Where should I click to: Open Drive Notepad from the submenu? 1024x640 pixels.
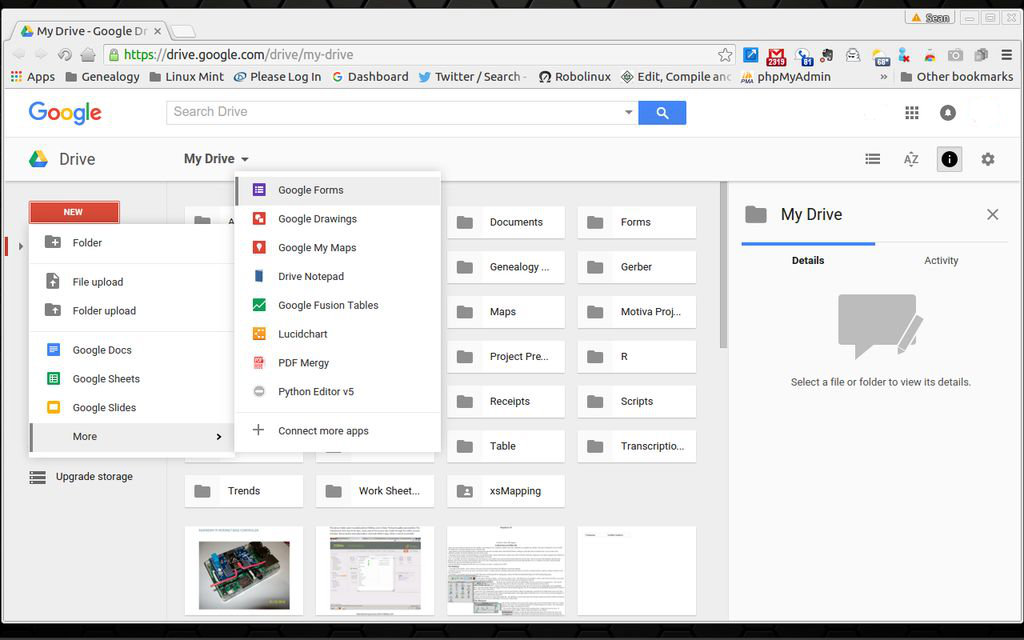(338, 276)
